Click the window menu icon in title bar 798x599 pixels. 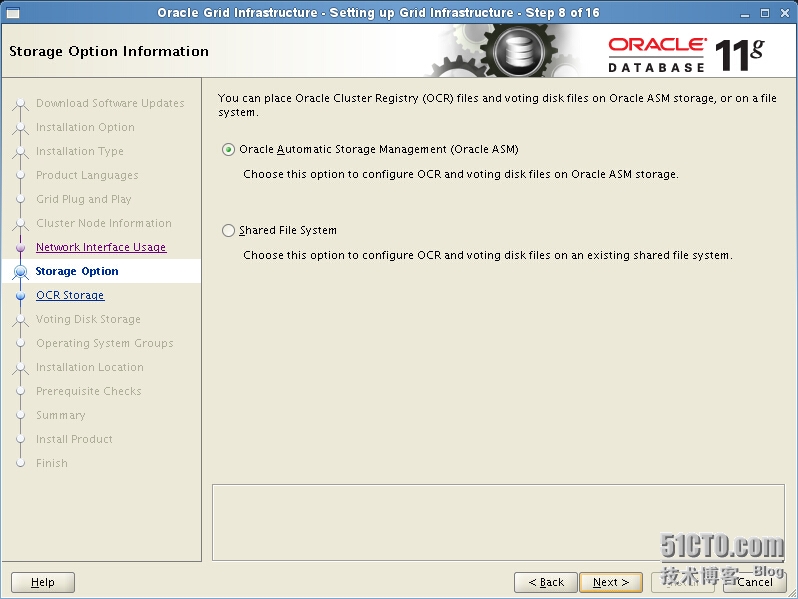coord(13,13)
